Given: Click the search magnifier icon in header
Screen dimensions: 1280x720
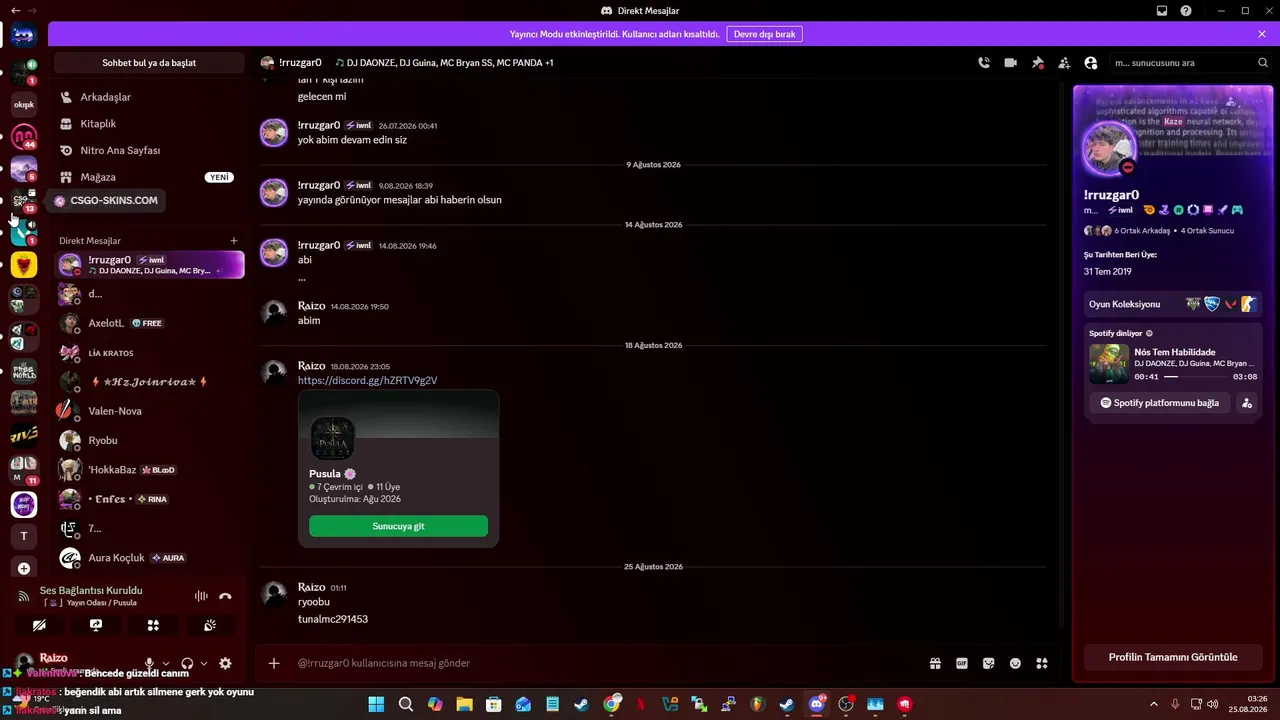Looking at the screenshot, I should [x=1262, y=63].
